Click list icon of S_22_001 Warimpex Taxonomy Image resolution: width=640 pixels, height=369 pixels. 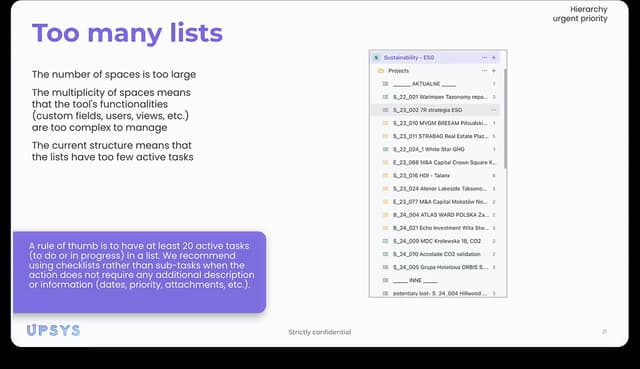click(385, 97)
